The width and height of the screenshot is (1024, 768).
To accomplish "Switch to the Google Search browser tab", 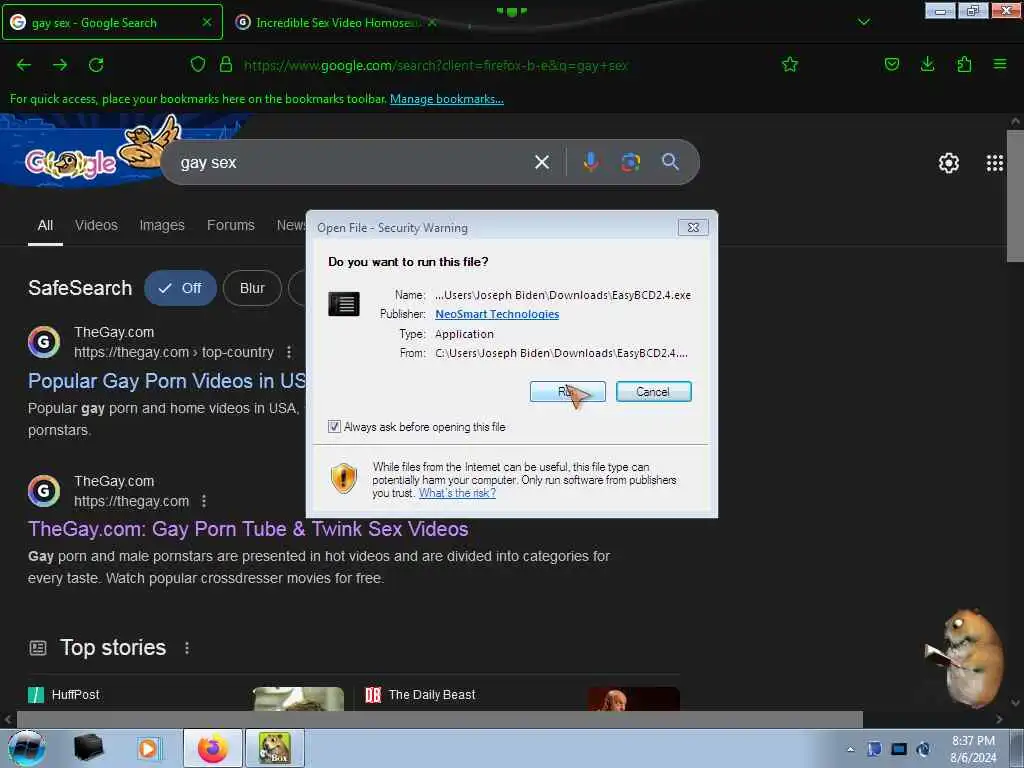I will click(x=112, y=22).
